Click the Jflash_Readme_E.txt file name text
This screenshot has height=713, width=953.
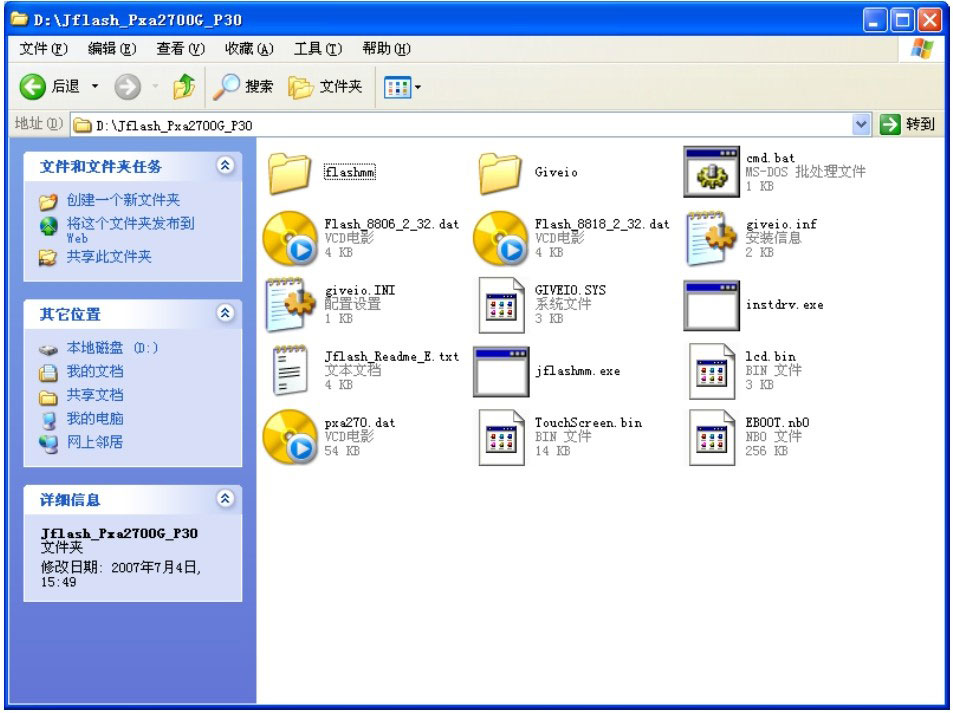391,356
